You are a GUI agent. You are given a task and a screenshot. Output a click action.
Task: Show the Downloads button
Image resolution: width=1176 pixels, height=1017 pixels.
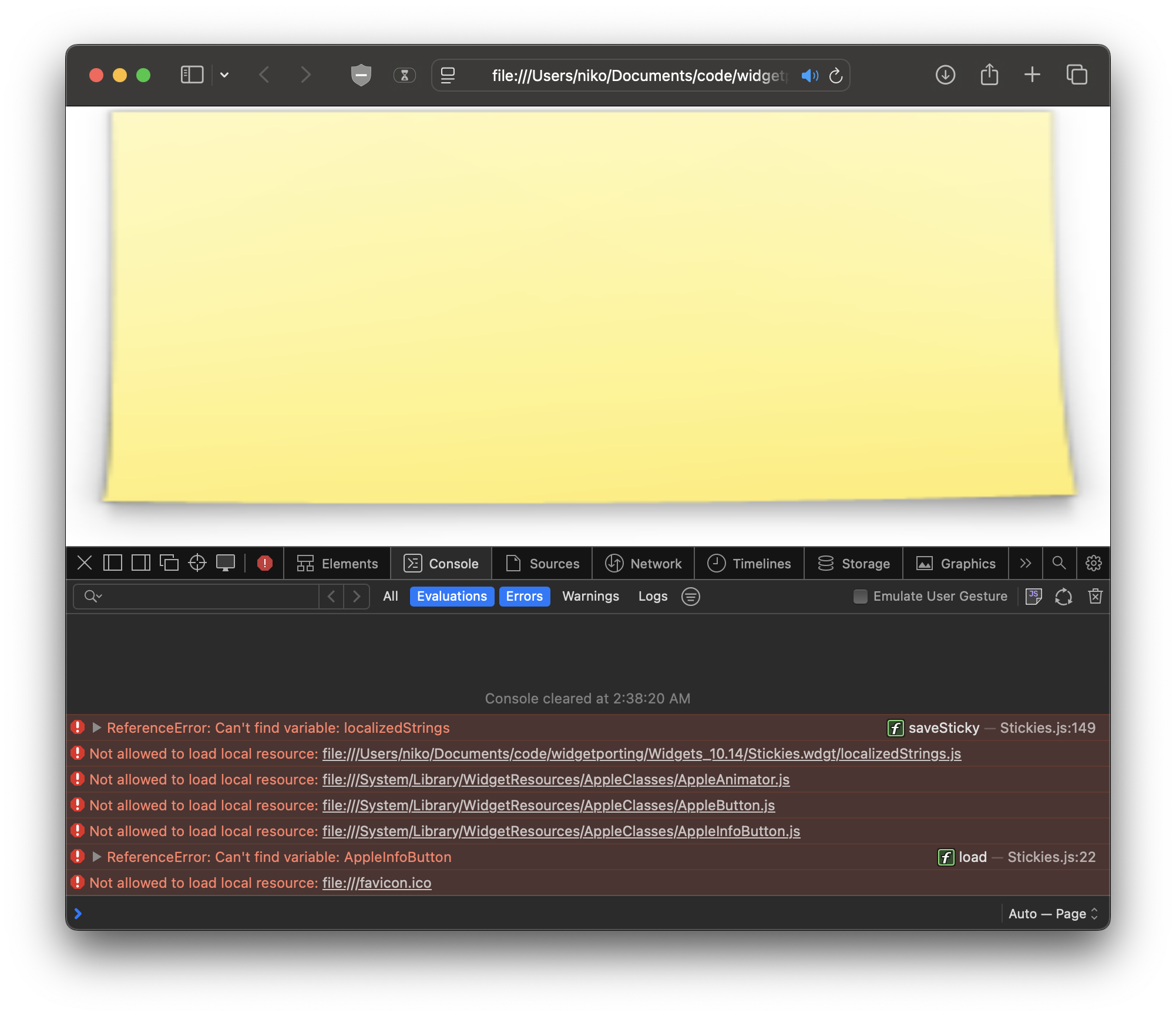coord(945,75)
